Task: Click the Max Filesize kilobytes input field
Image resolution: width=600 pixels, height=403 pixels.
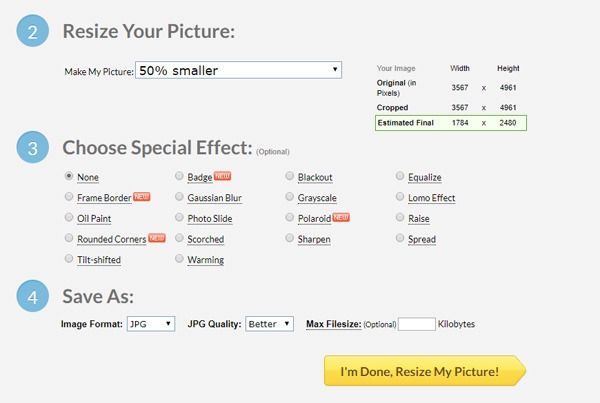Action: (x=417, y=324)
